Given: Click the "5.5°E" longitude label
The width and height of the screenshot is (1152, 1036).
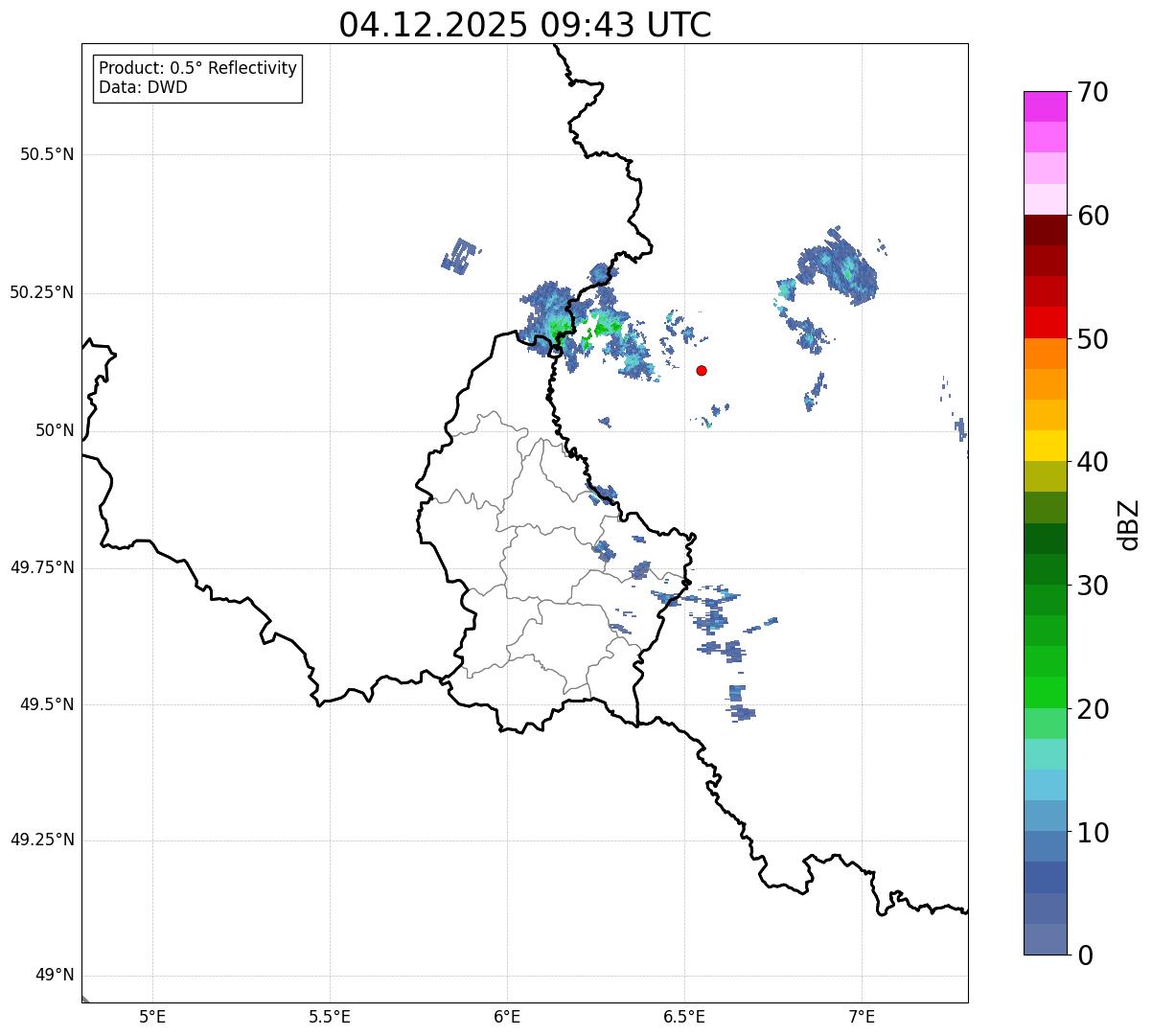Looking at the screenshot, I should click(330, 1017).
